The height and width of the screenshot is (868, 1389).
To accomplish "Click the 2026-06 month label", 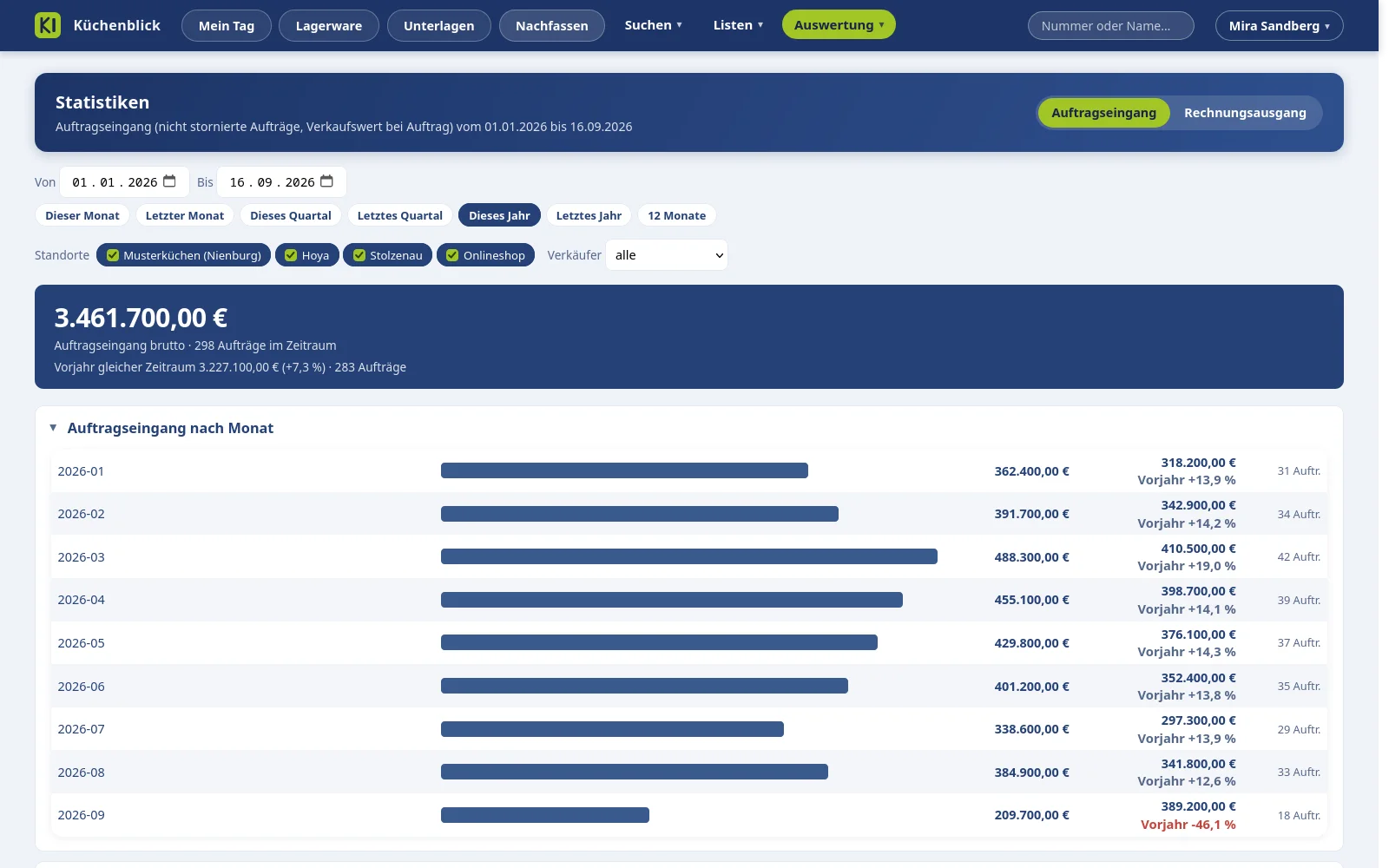I will click(x=81, y=687).
